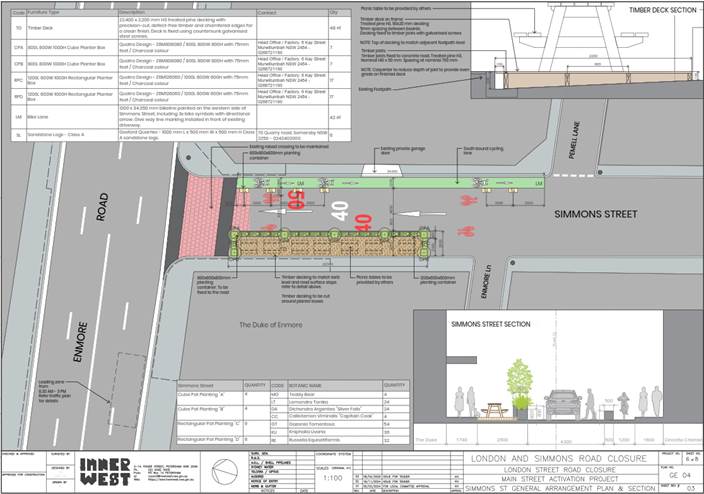The height and width of the screenshot is (494, 704).
Task: Select the white 40 speed marking on road
Action: (341, 211)
